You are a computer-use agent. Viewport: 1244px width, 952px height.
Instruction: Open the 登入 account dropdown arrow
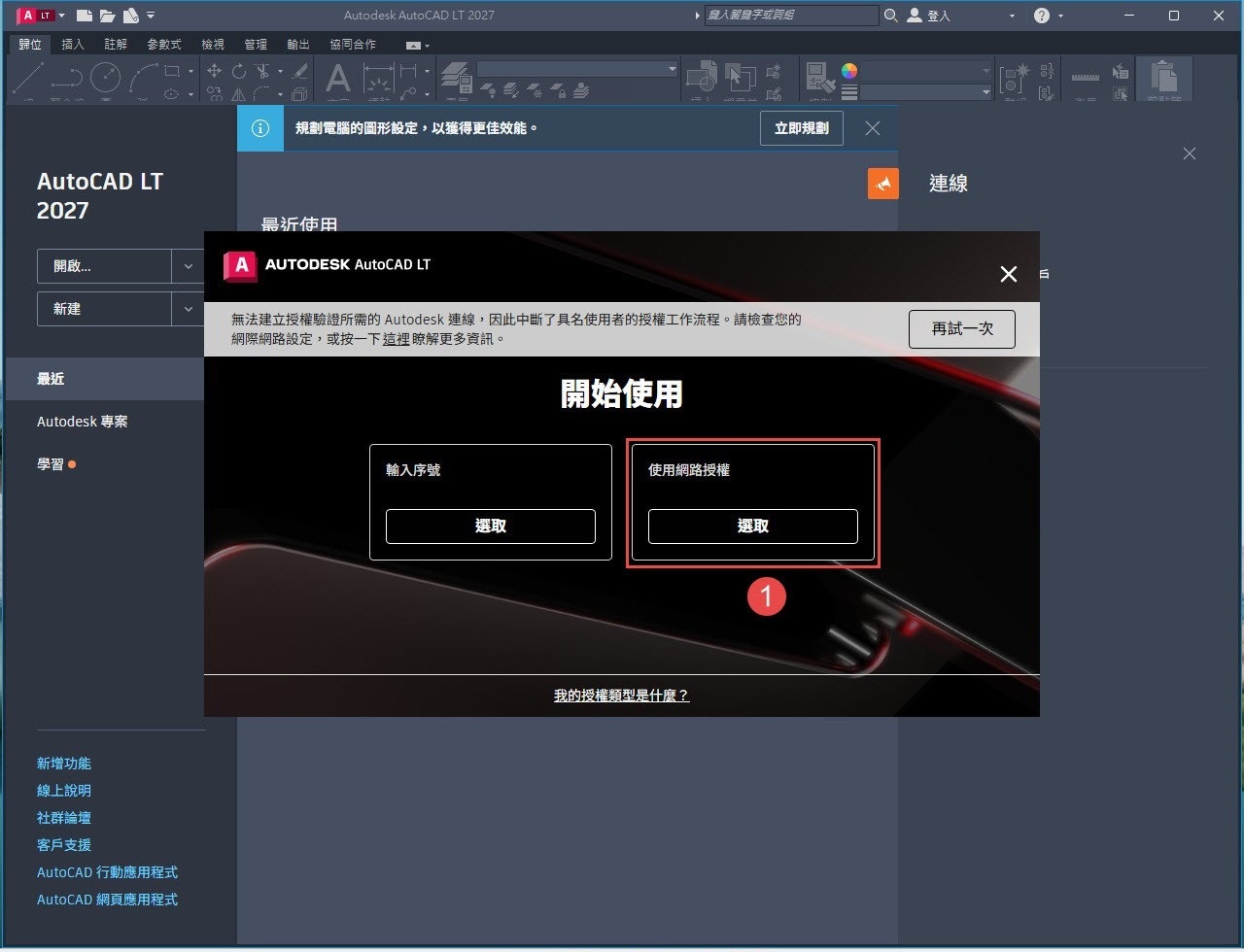(1012, 17)
